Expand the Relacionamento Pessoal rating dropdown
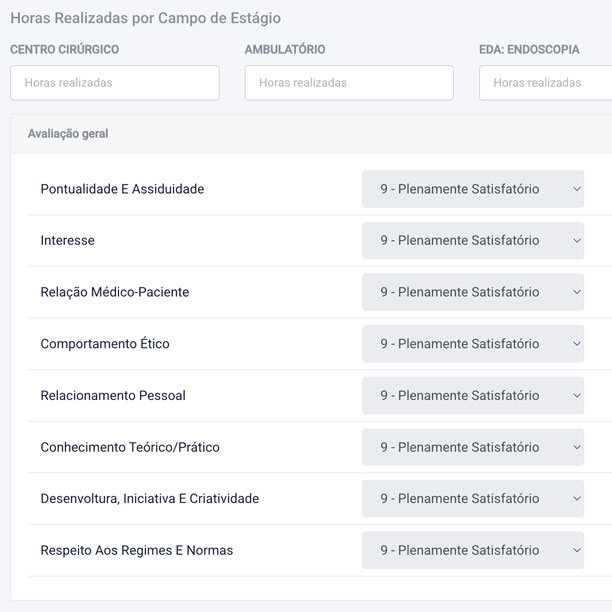The height and width of the screenshot is (612, 612). coord(472,395)
